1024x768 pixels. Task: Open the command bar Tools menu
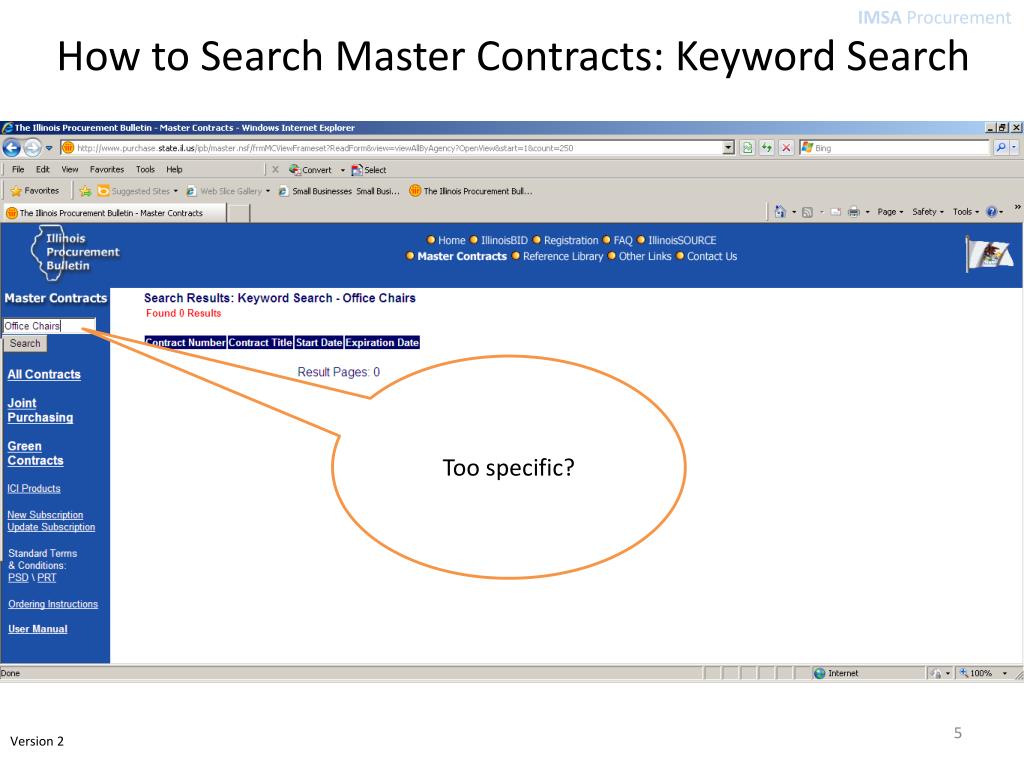click(966, 212)
